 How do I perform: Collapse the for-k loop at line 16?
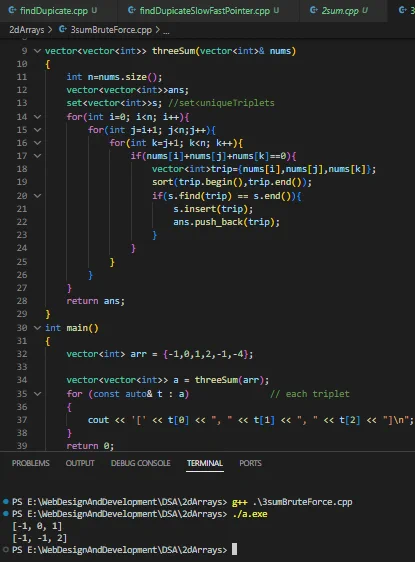point(37,143)
